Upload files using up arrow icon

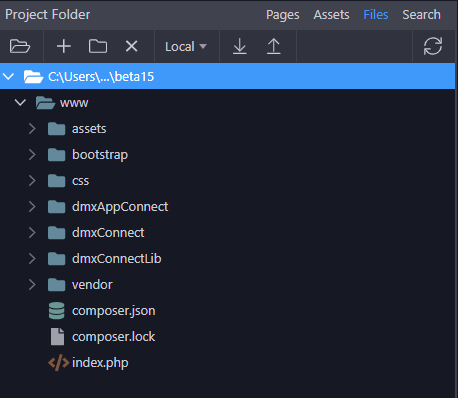coord(274,46)
